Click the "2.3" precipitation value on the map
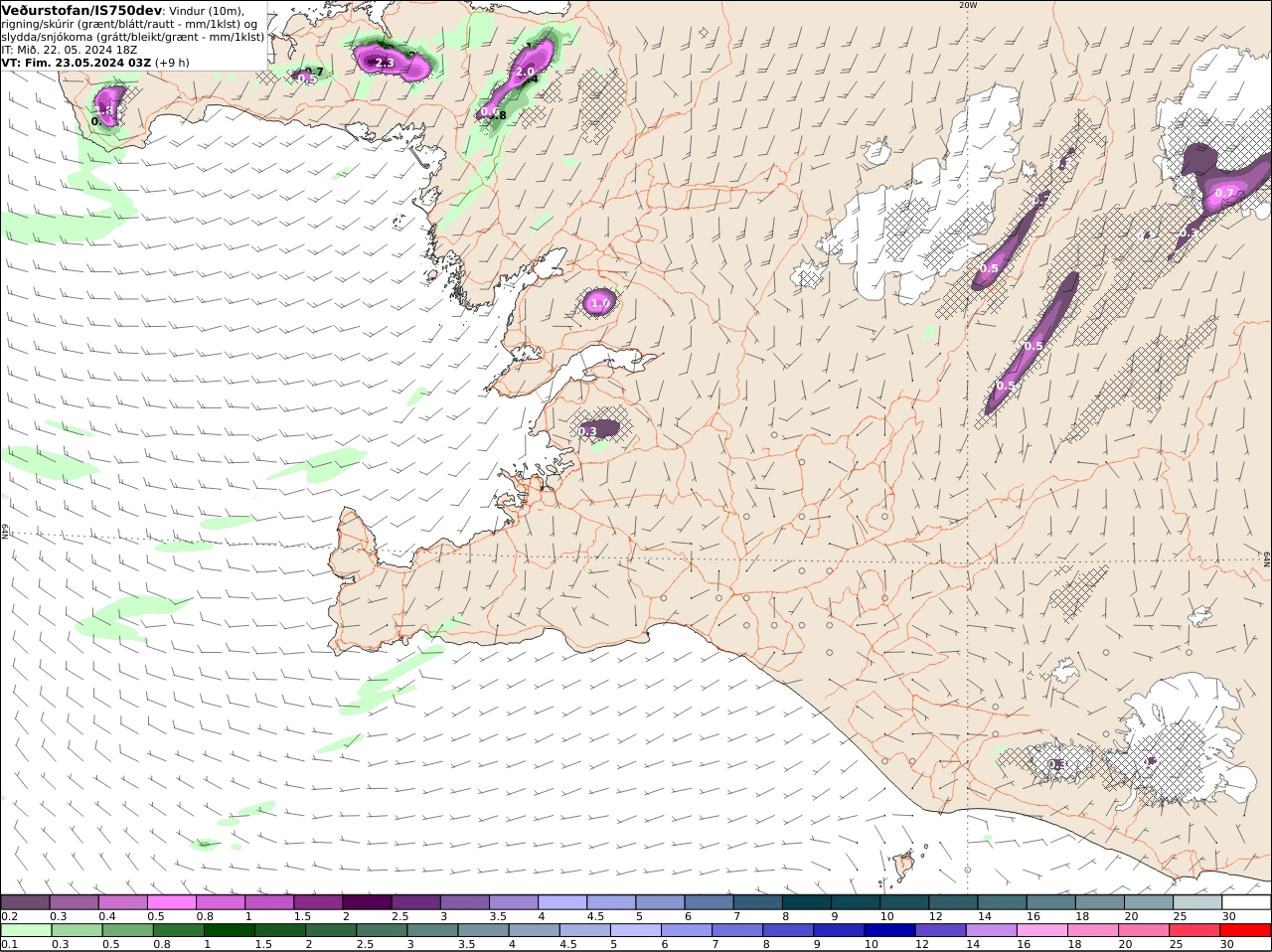The image size is (1272, 952). 385,63
